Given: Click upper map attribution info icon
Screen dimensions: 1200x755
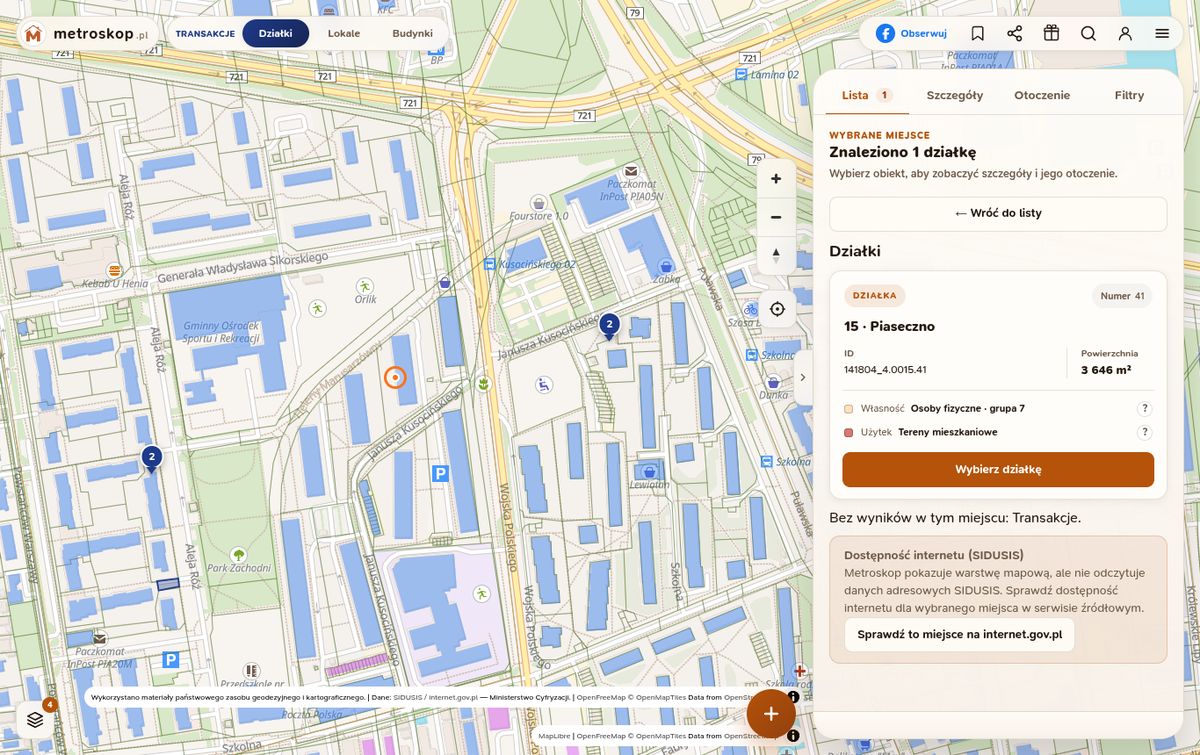Looking at the screenshot, I should (792, 696).
